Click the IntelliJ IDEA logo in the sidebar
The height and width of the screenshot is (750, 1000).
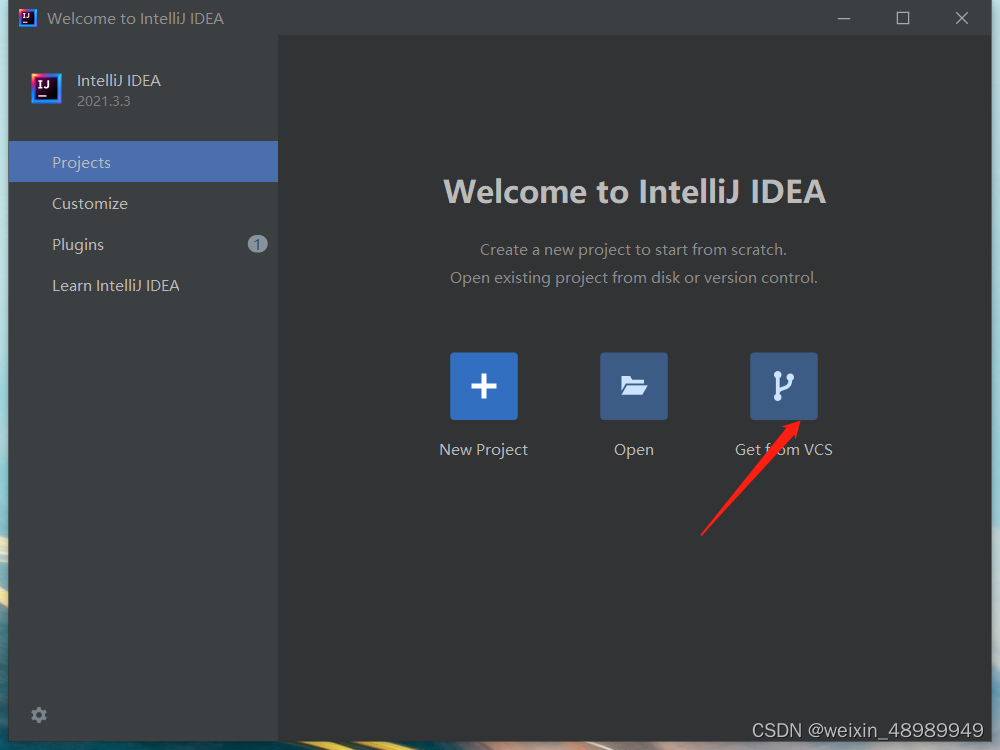(47, 88)
